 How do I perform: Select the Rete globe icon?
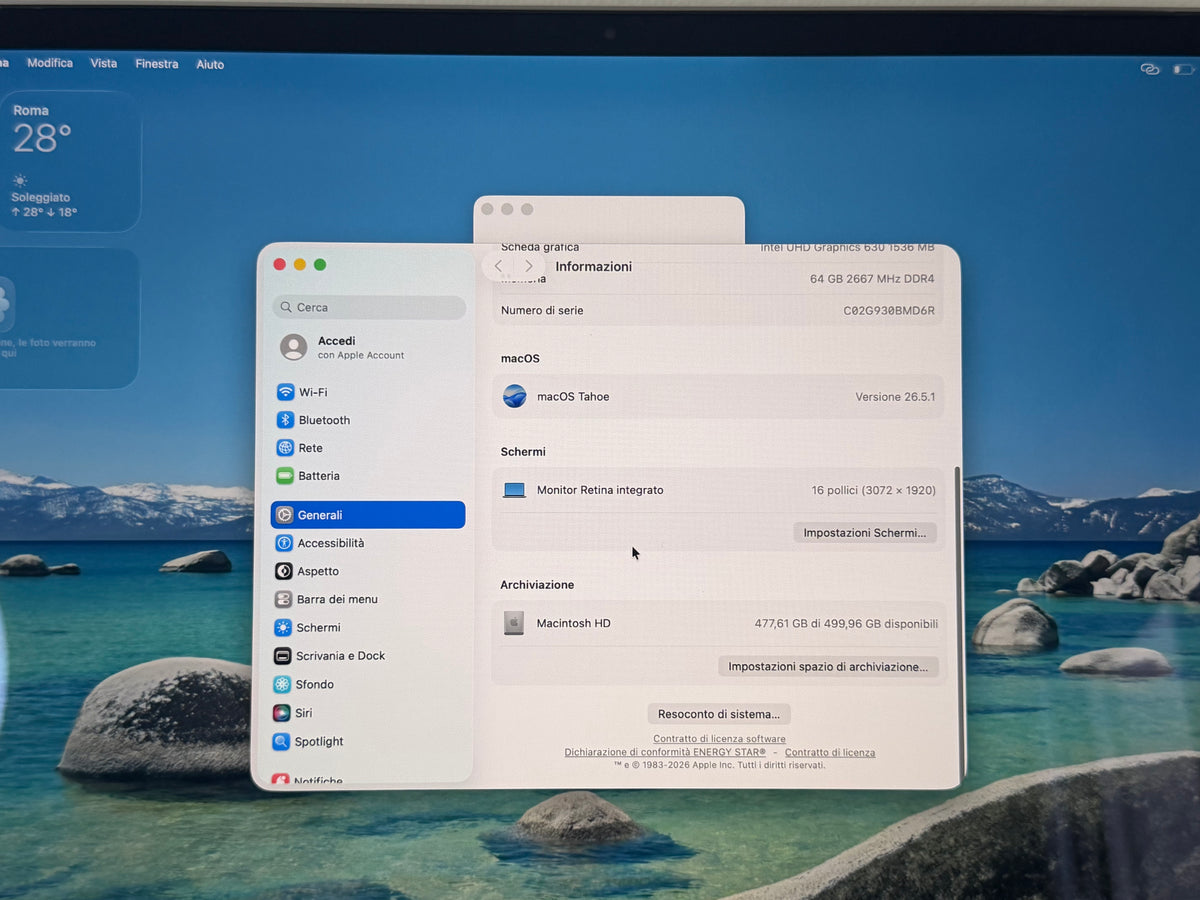click(x=285, y=448)
